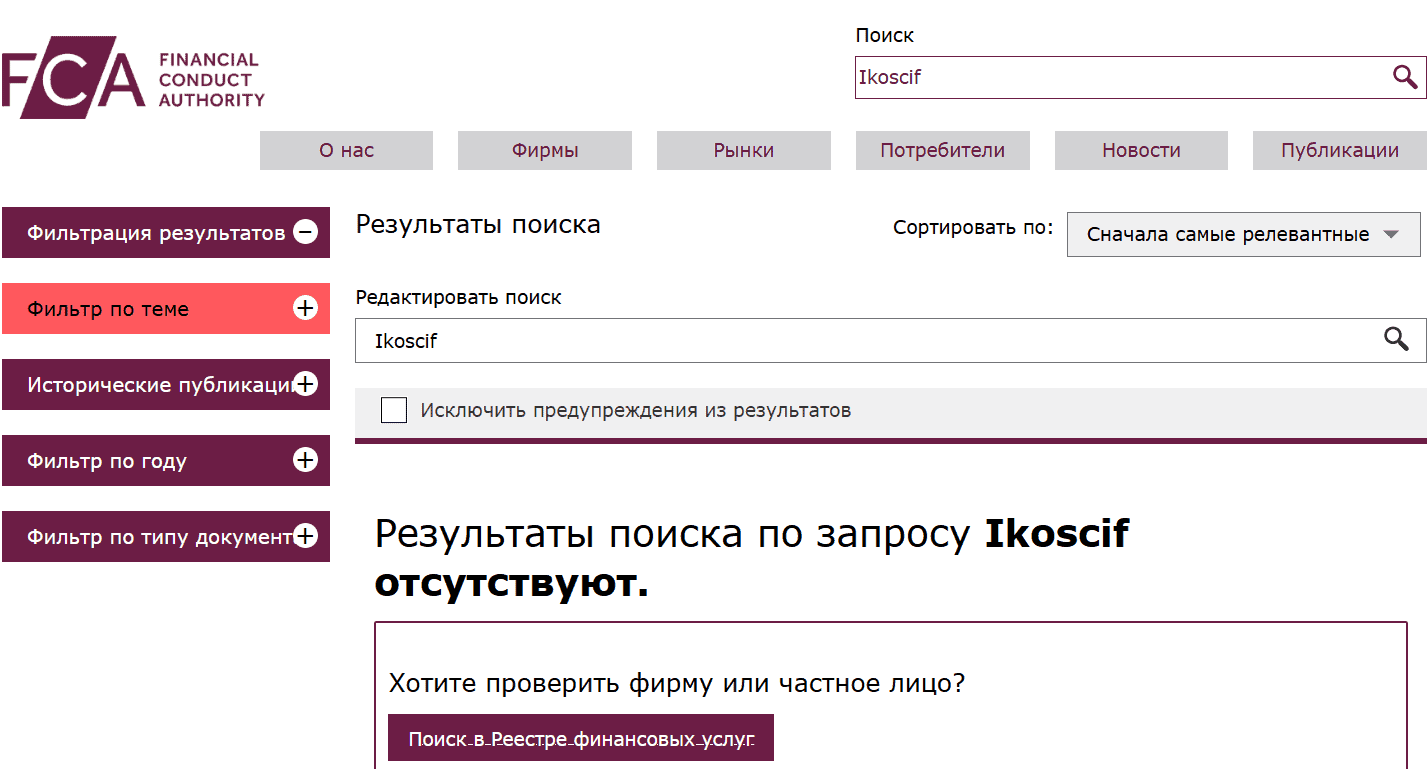Viewport: 1428px width, 769px height.
Task: Open the Фирмы menu
Action: 544,150
